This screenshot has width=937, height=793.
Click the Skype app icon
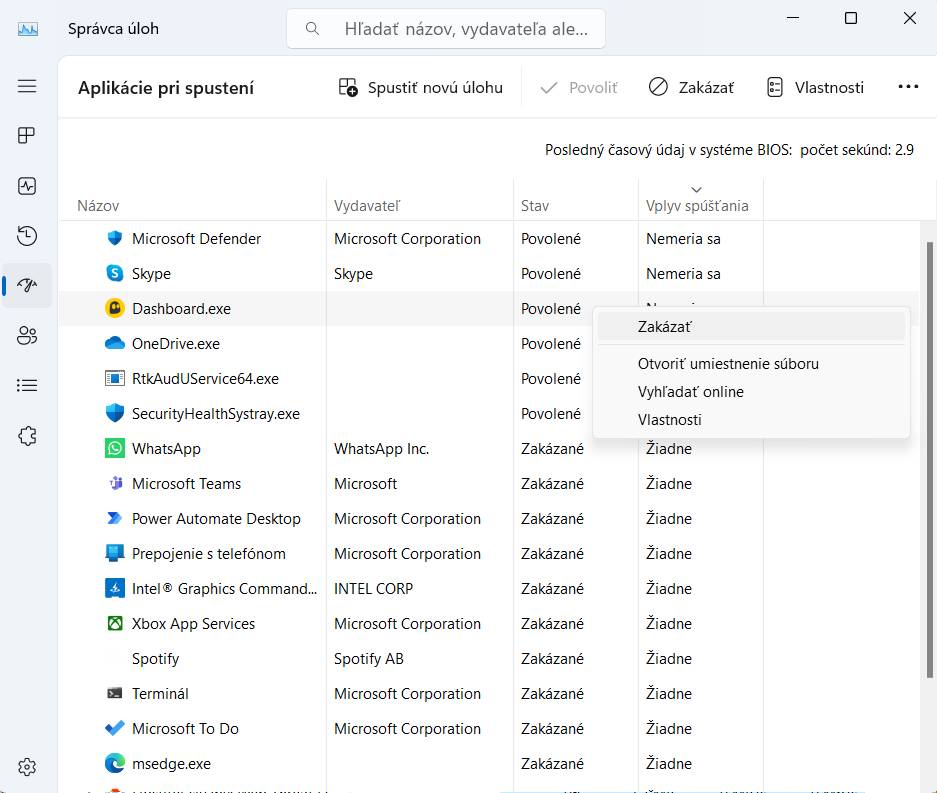115,273
